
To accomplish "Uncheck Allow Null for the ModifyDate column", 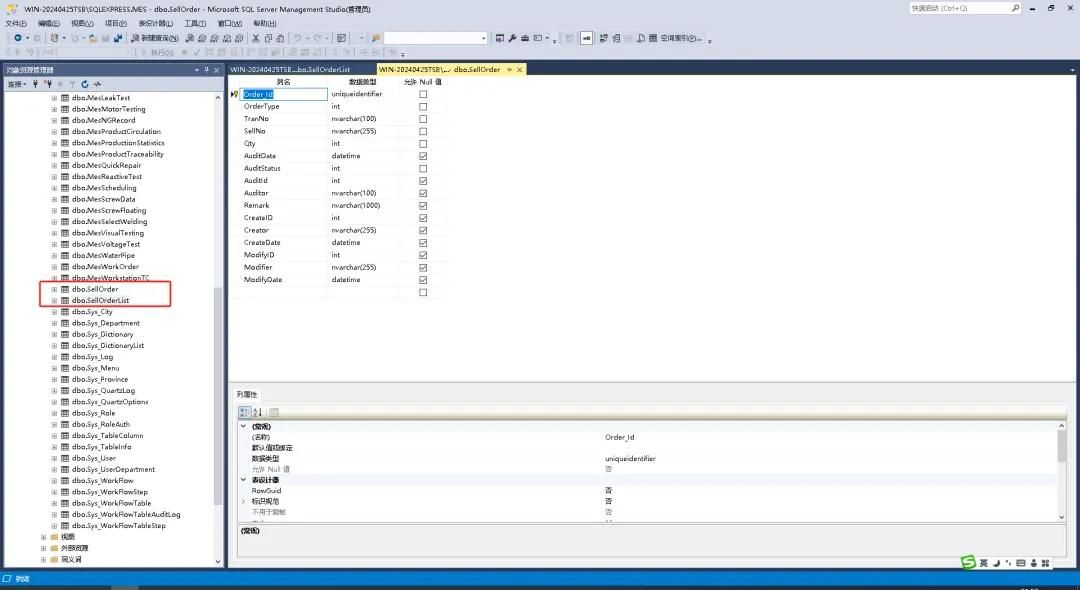I will (x=423, y=280).
